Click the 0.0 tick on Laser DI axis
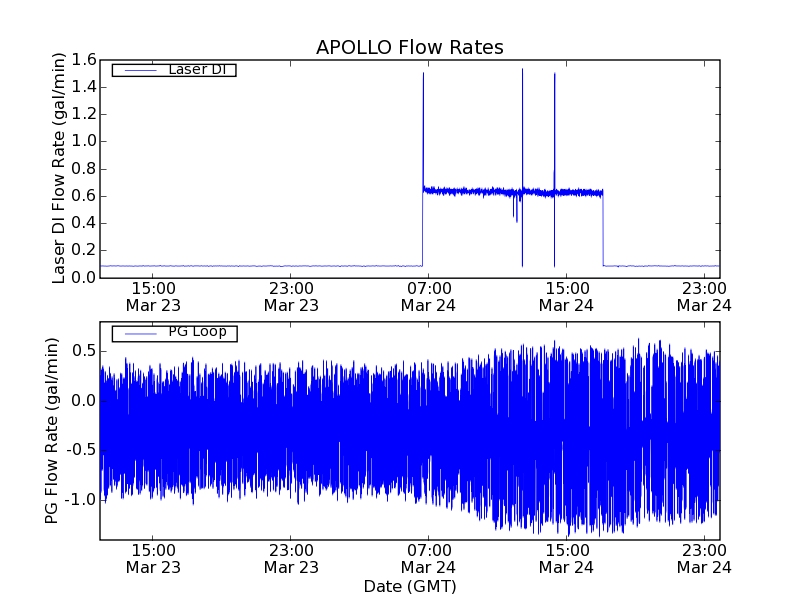 (84, 278)
